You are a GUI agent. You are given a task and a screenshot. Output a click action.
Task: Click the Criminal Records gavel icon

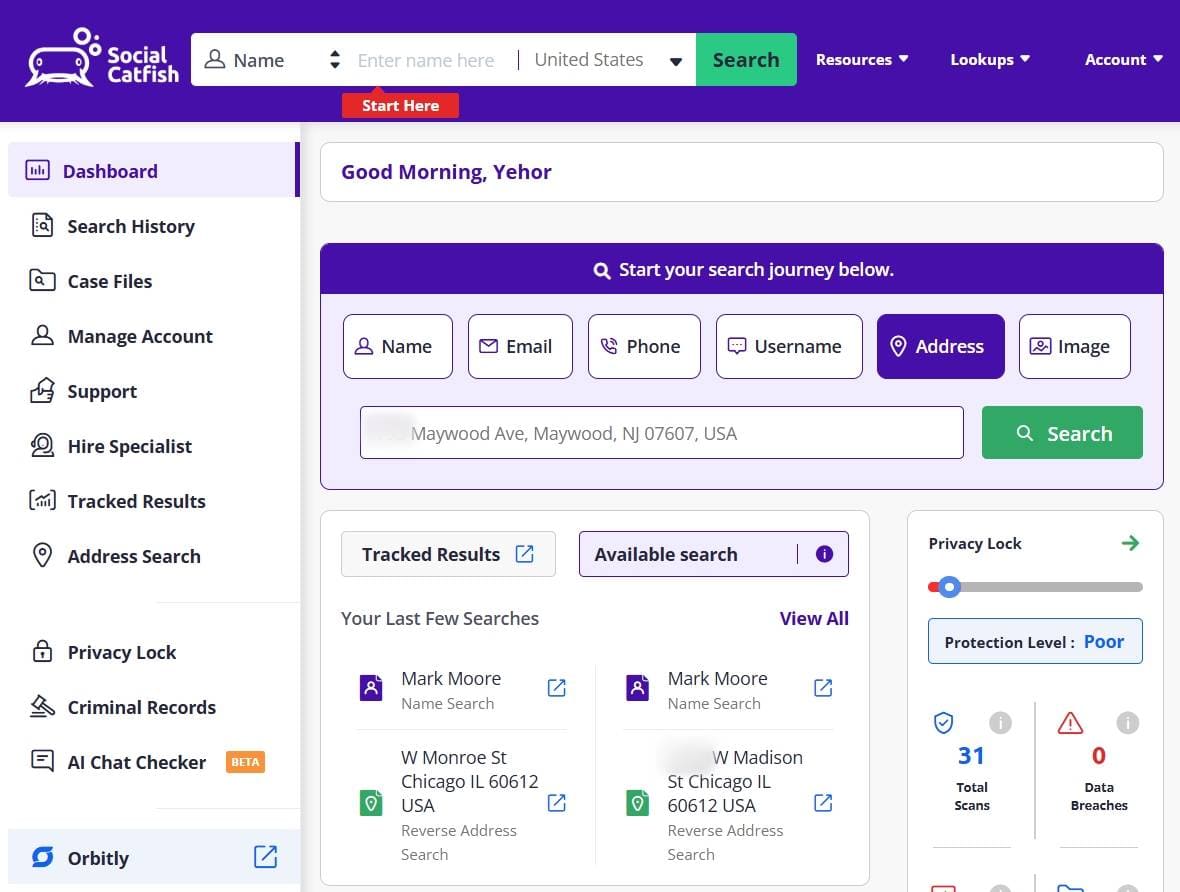tap(42, 706)
